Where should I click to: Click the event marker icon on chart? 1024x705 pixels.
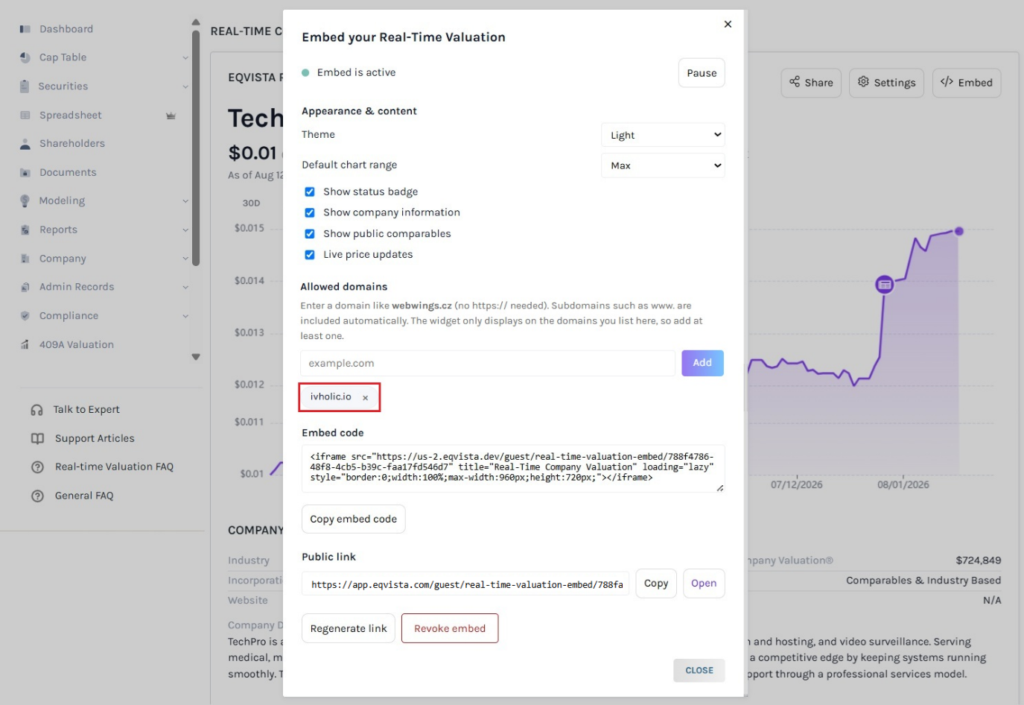(884, 285)
